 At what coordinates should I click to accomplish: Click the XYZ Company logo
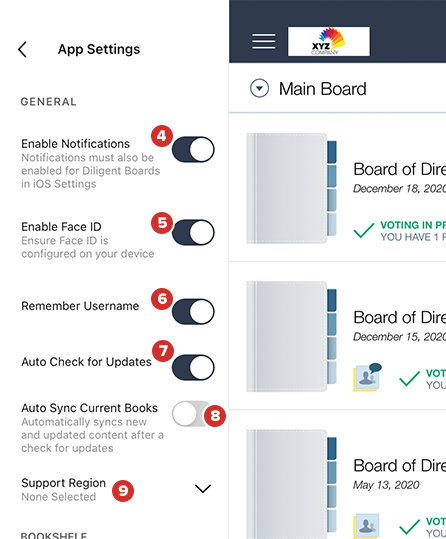329,41
